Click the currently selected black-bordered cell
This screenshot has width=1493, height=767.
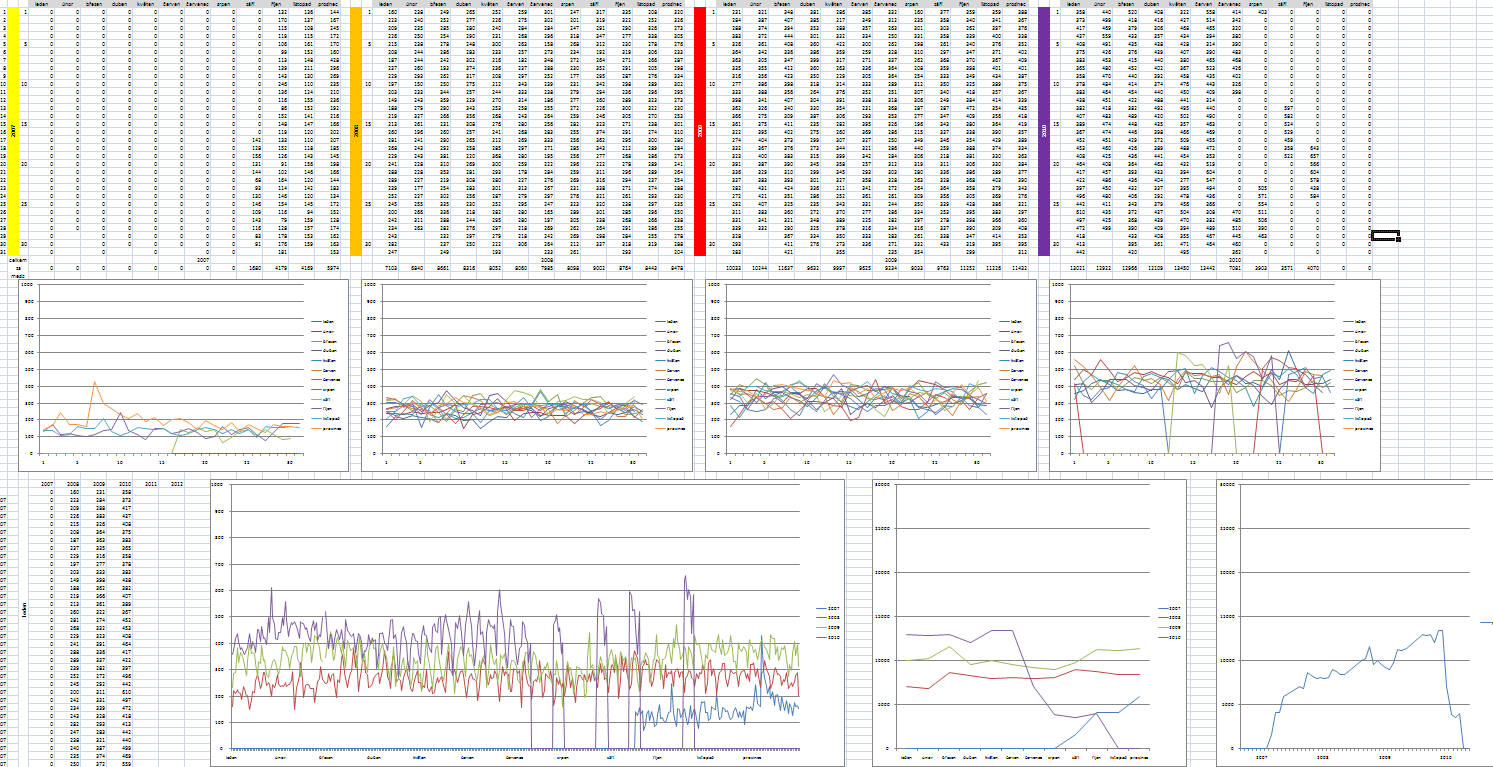coord(1383,235)
